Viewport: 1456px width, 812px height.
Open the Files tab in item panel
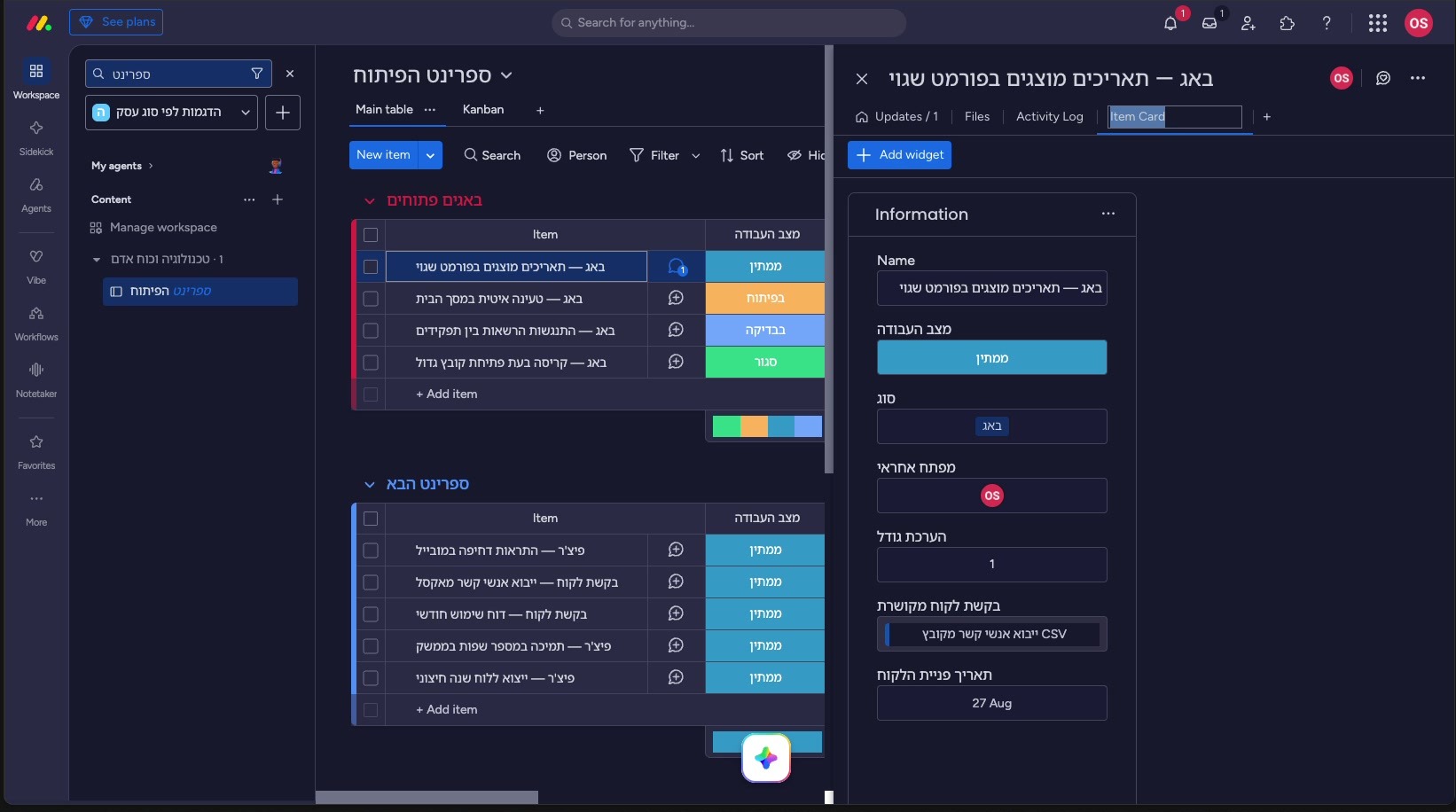[977, 116]
